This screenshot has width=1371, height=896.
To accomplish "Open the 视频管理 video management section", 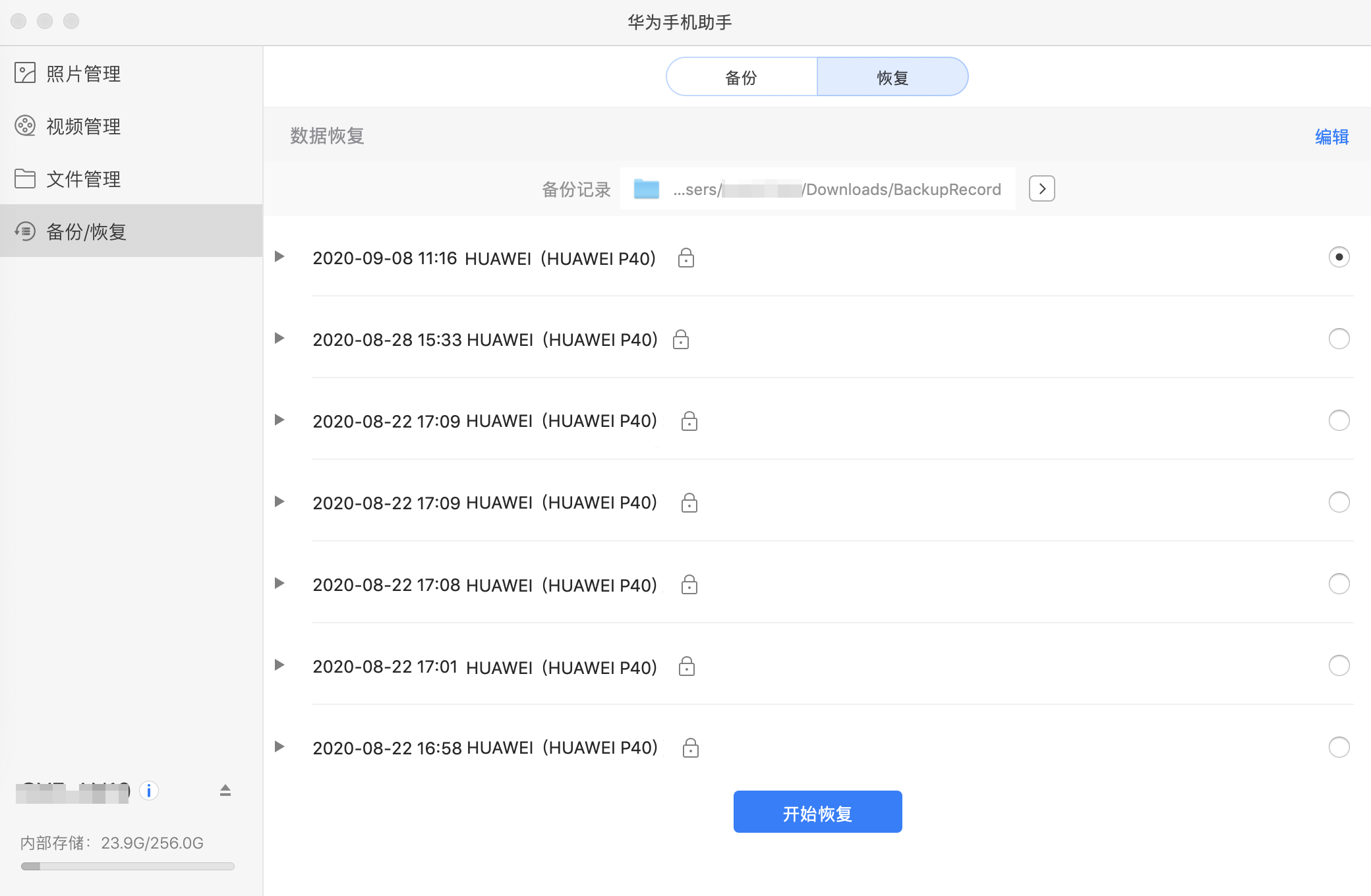I will pos(82,126).
